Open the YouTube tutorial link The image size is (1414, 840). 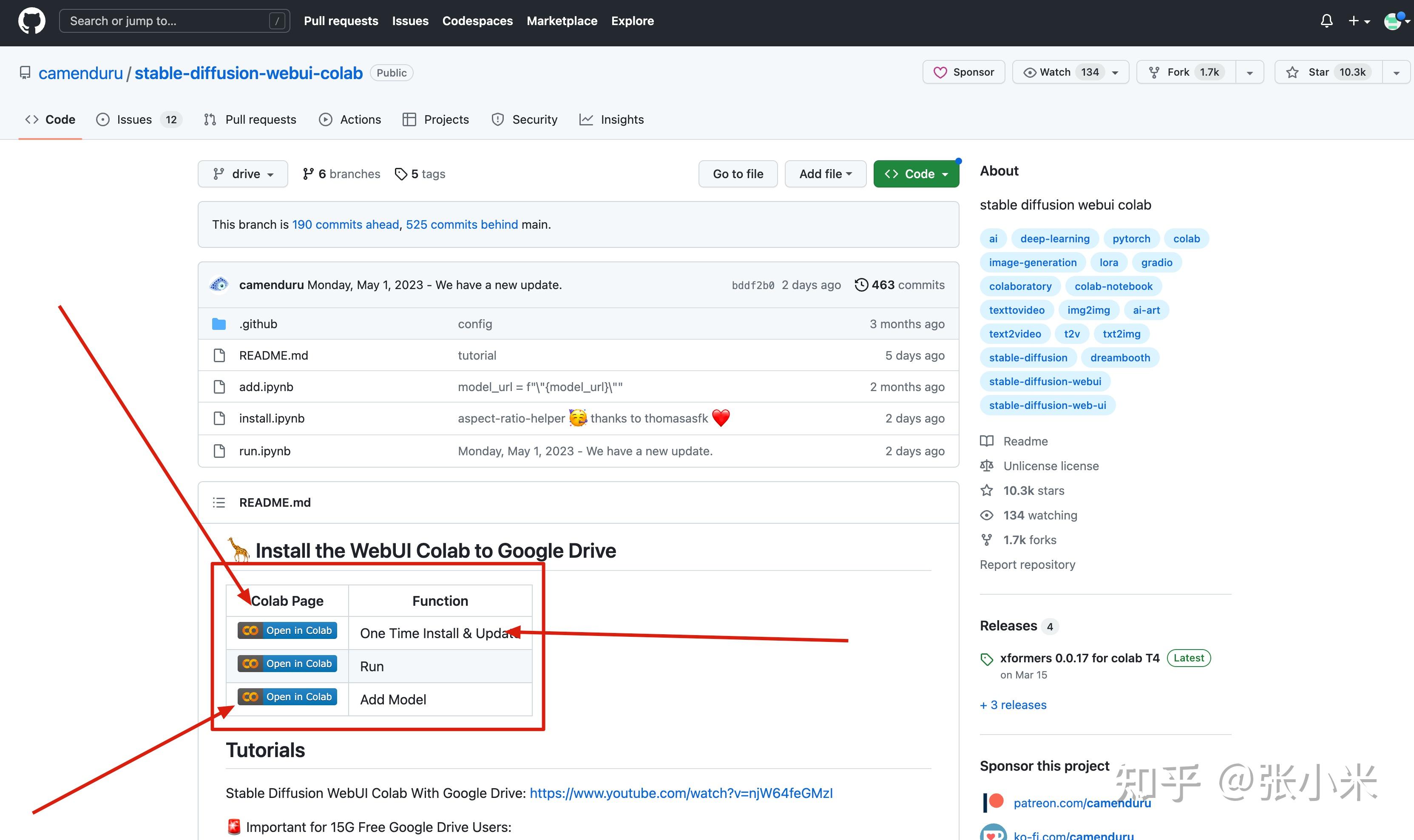[681, 793]
